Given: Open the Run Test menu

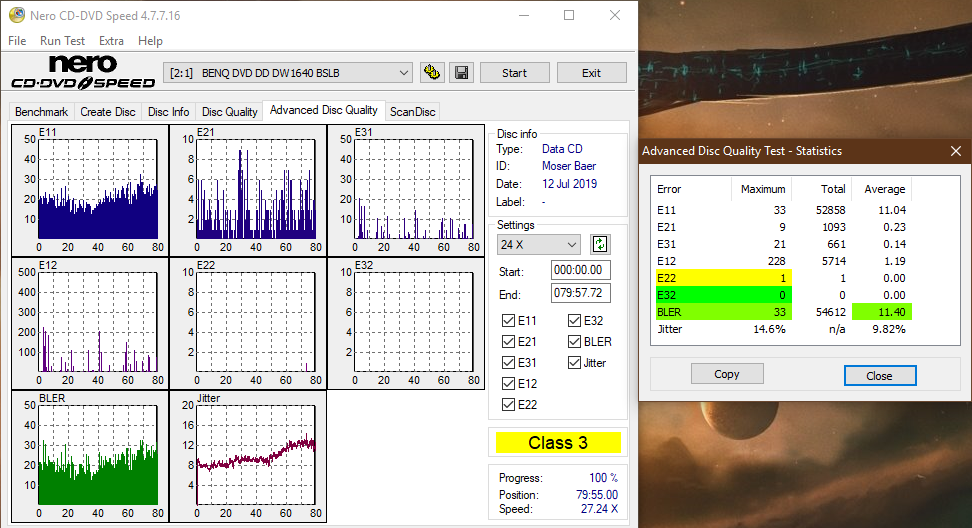Looking at the screenshot, I should pyautogui.click(x=62, y=41).
